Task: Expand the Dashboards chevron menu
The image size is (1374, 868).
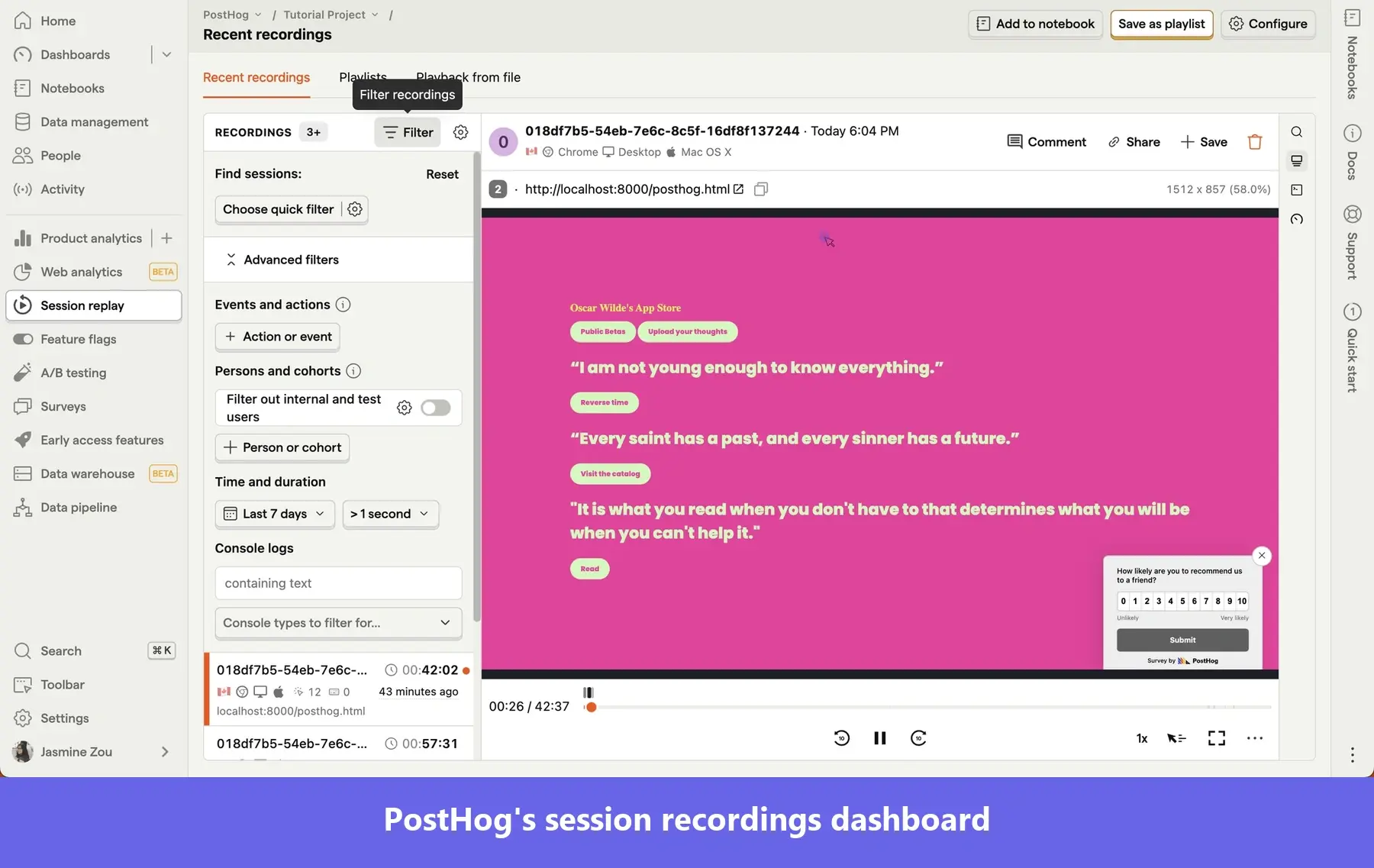Action: [x=166, y=54]
